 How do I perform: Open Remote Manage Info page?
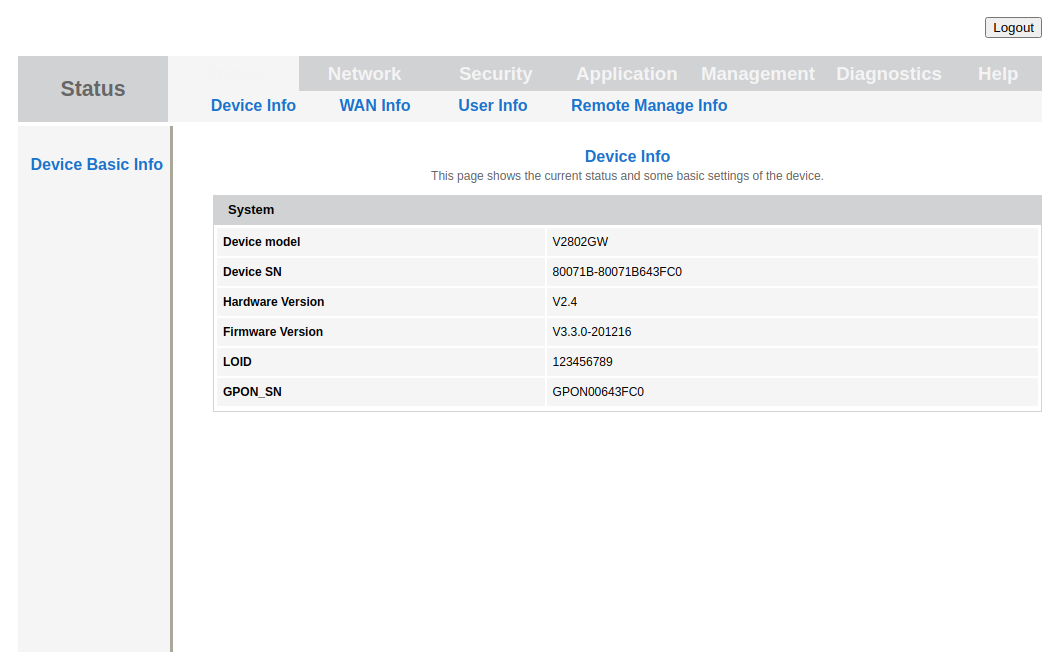click(x=649, y=106)
